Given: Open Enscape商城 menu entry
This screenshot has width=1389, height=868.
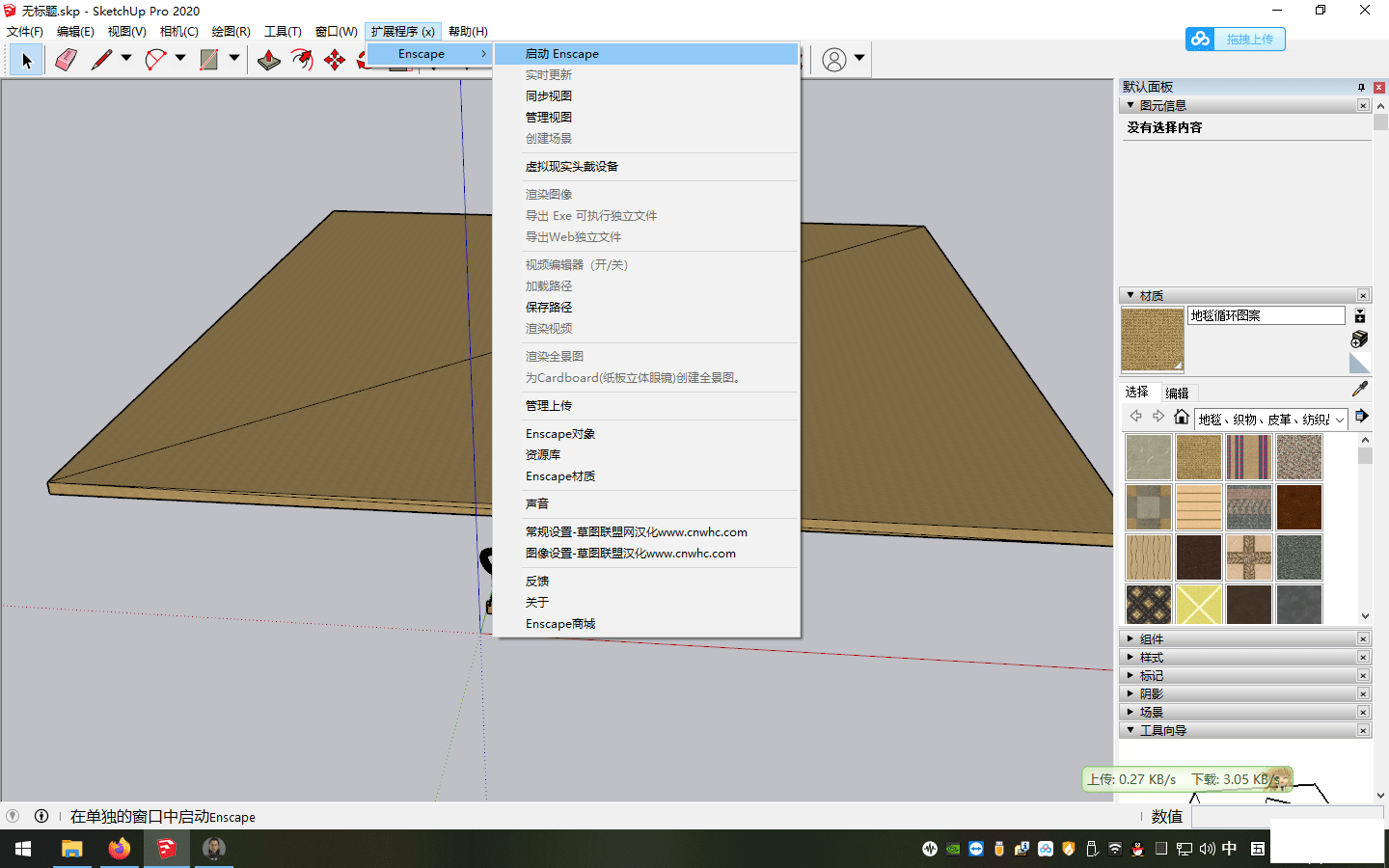Looking at the screenshot, I should (646, 624).
